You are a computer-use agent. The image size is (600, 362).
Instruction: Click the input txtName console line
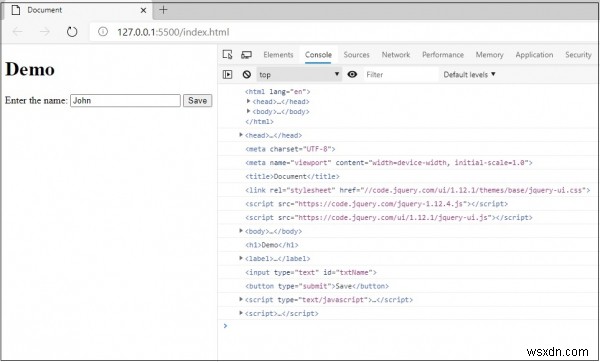click(311, 272)
